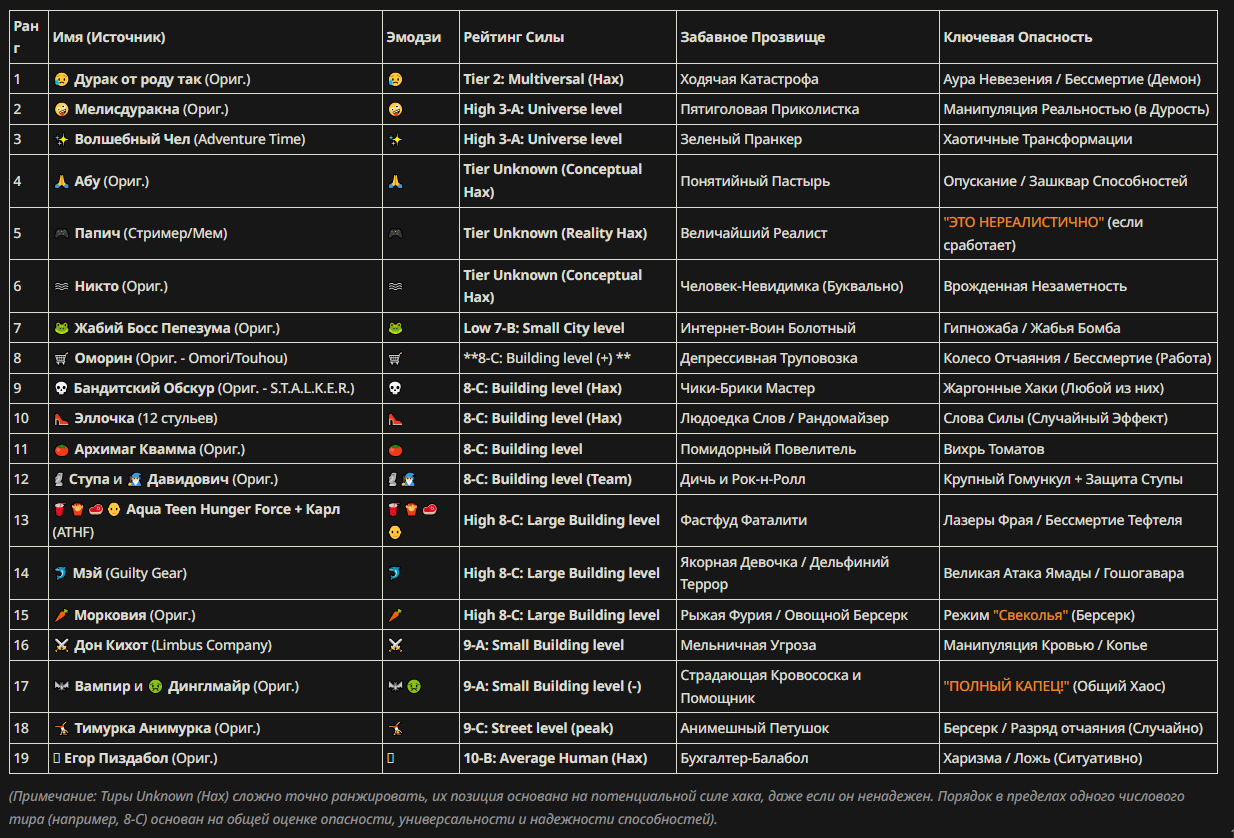Click the nickname "Человек-Невидимка (Буквально)"

tap(792, 286)
